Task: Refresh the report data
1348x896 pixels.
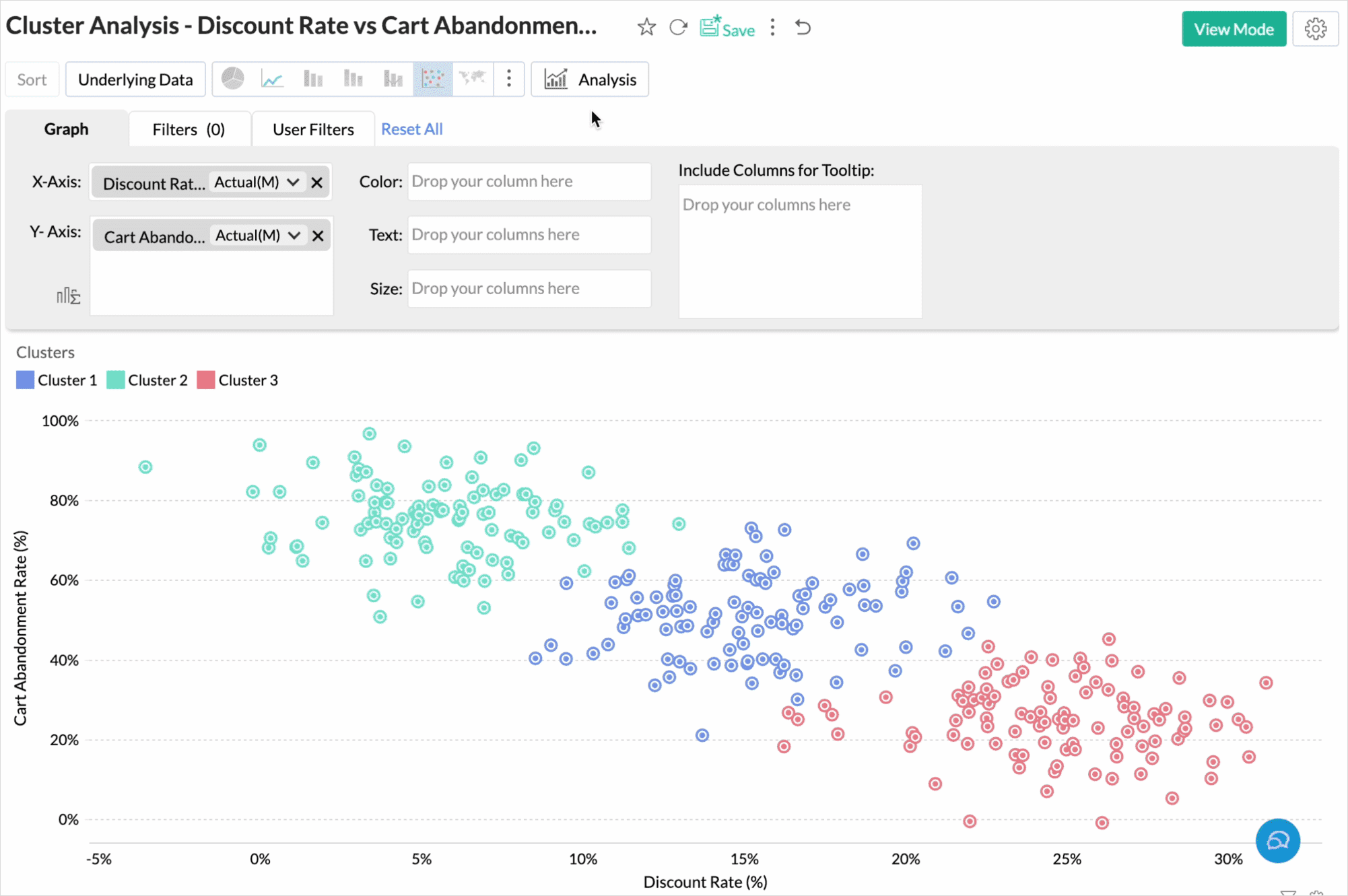Action: pos(678,28)
